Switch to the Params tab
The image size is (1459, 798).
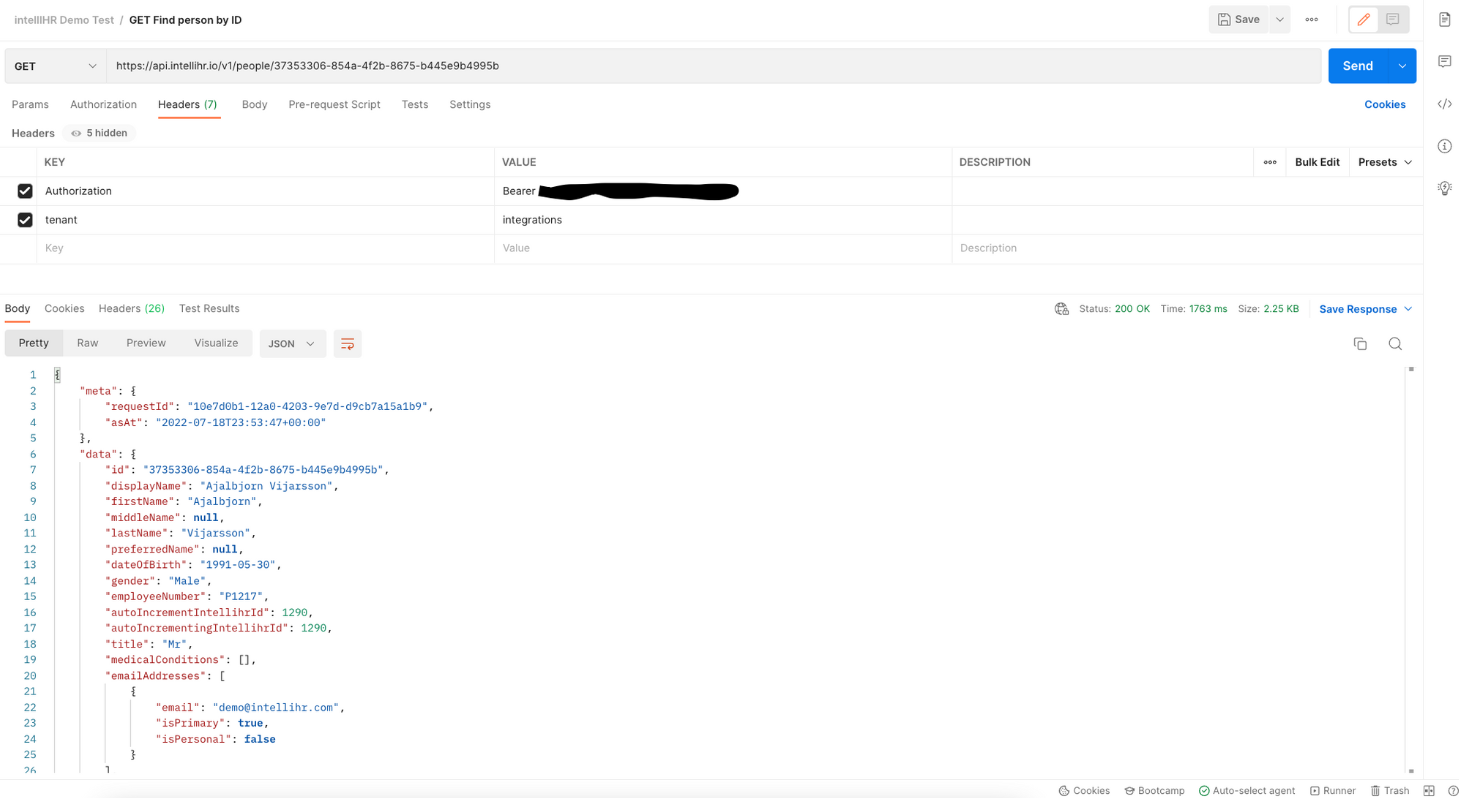pos(30,104)
